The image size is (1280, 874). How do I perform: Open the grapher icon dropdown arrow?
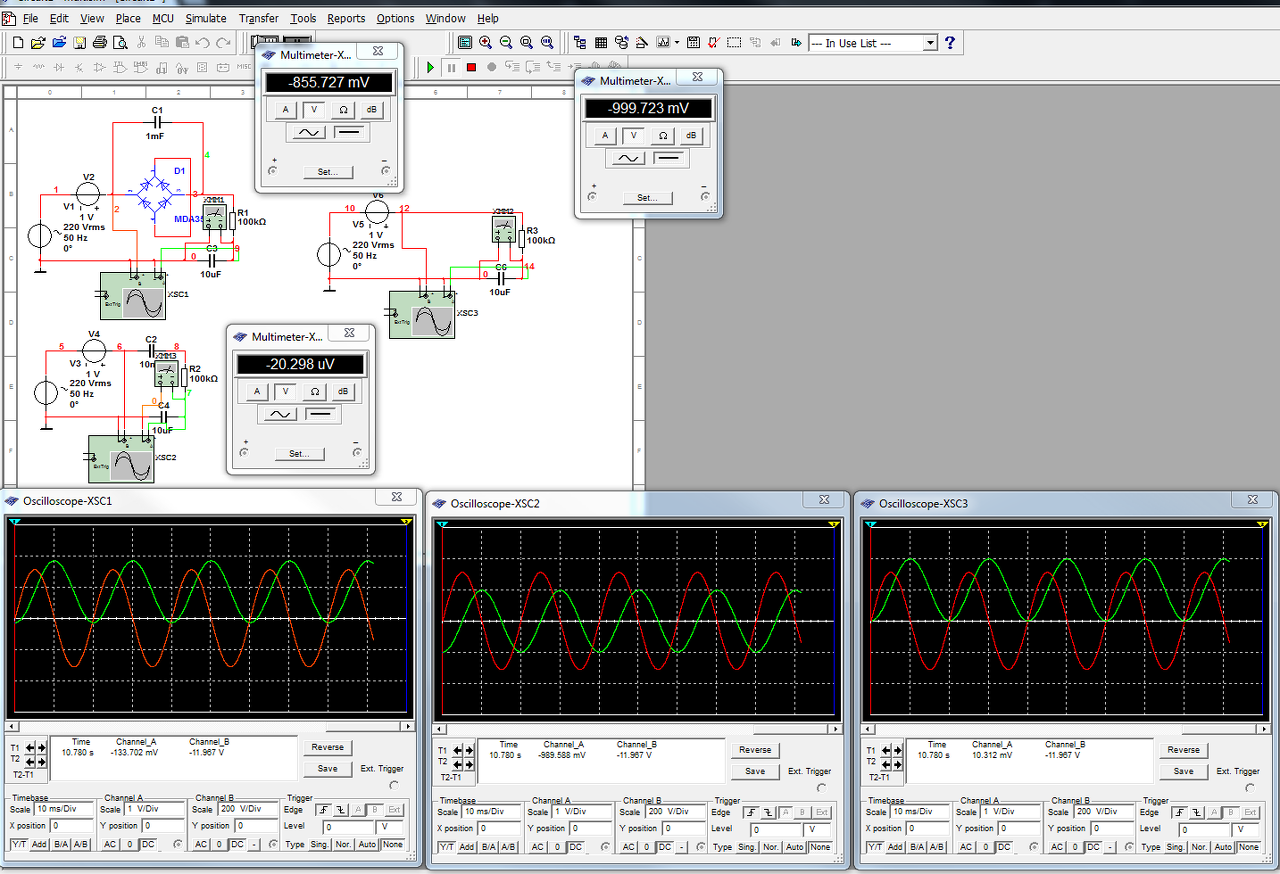coord(677,43)
